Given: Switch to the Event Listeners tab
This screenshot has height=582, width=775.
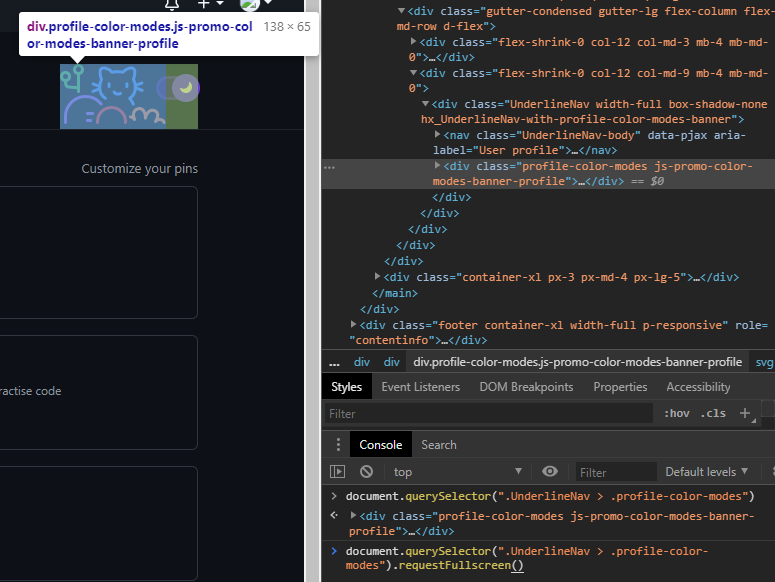Looking at the screenshot, I should click(421, 387).
